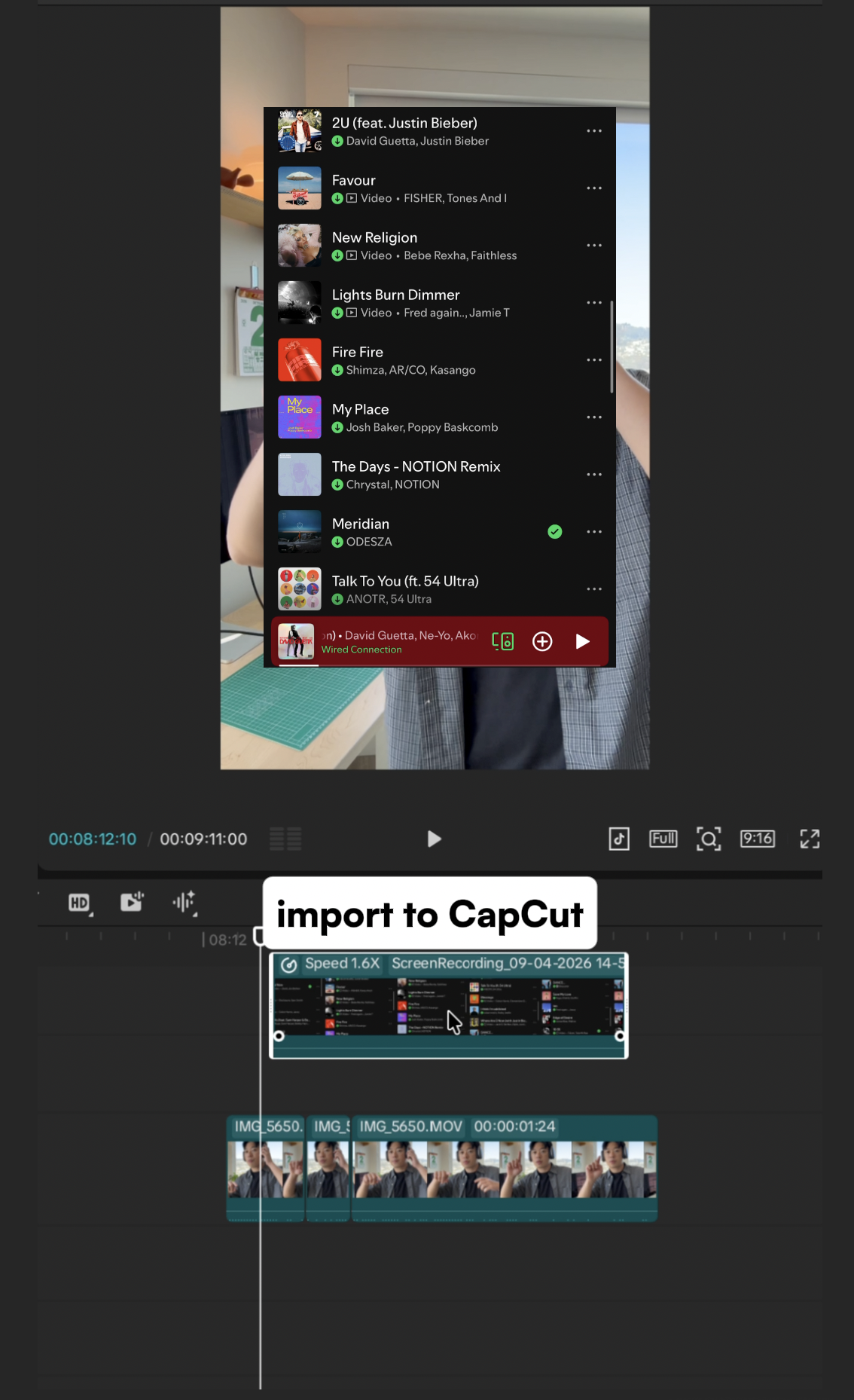Open the three-dot menu for New Religion
854x1400 pixels.
pos(594,246)
